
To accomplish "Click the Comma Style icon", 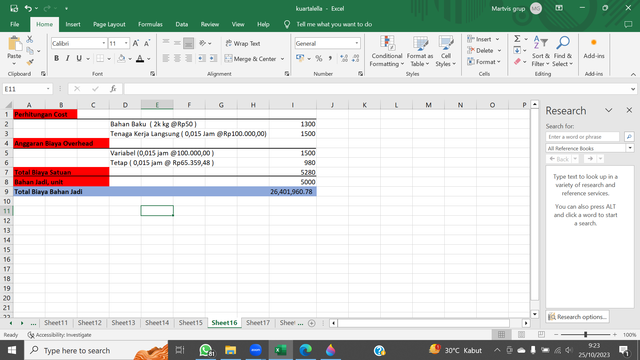I will point(330,59).
